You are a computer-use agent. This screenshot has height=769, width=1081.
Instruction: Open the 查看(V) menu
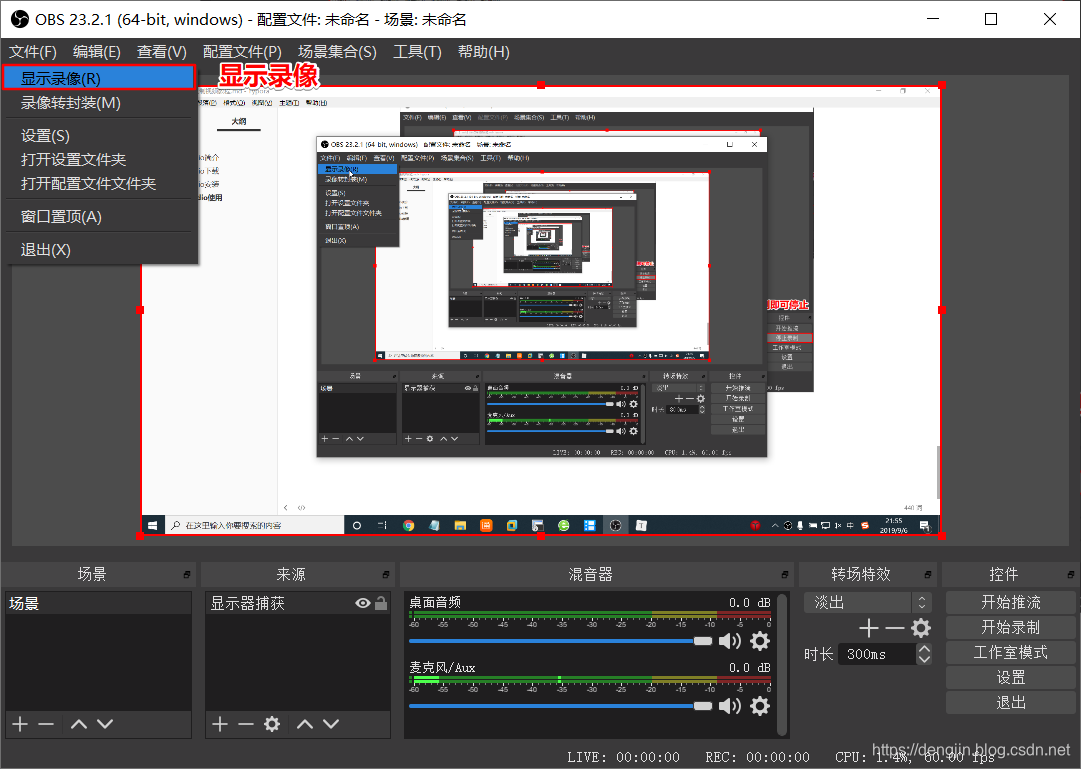point(161,52)
